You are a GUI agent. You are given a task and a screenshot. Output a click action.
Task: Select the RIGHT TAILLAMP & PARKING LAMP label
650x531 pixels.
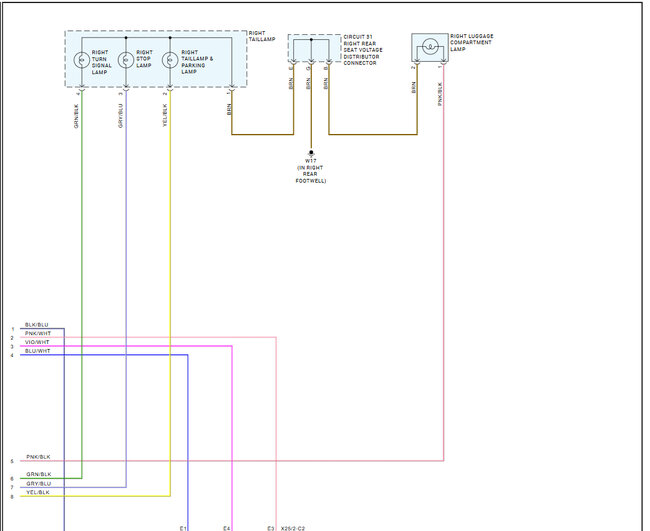pyautogui.click(x=197, y=62)
